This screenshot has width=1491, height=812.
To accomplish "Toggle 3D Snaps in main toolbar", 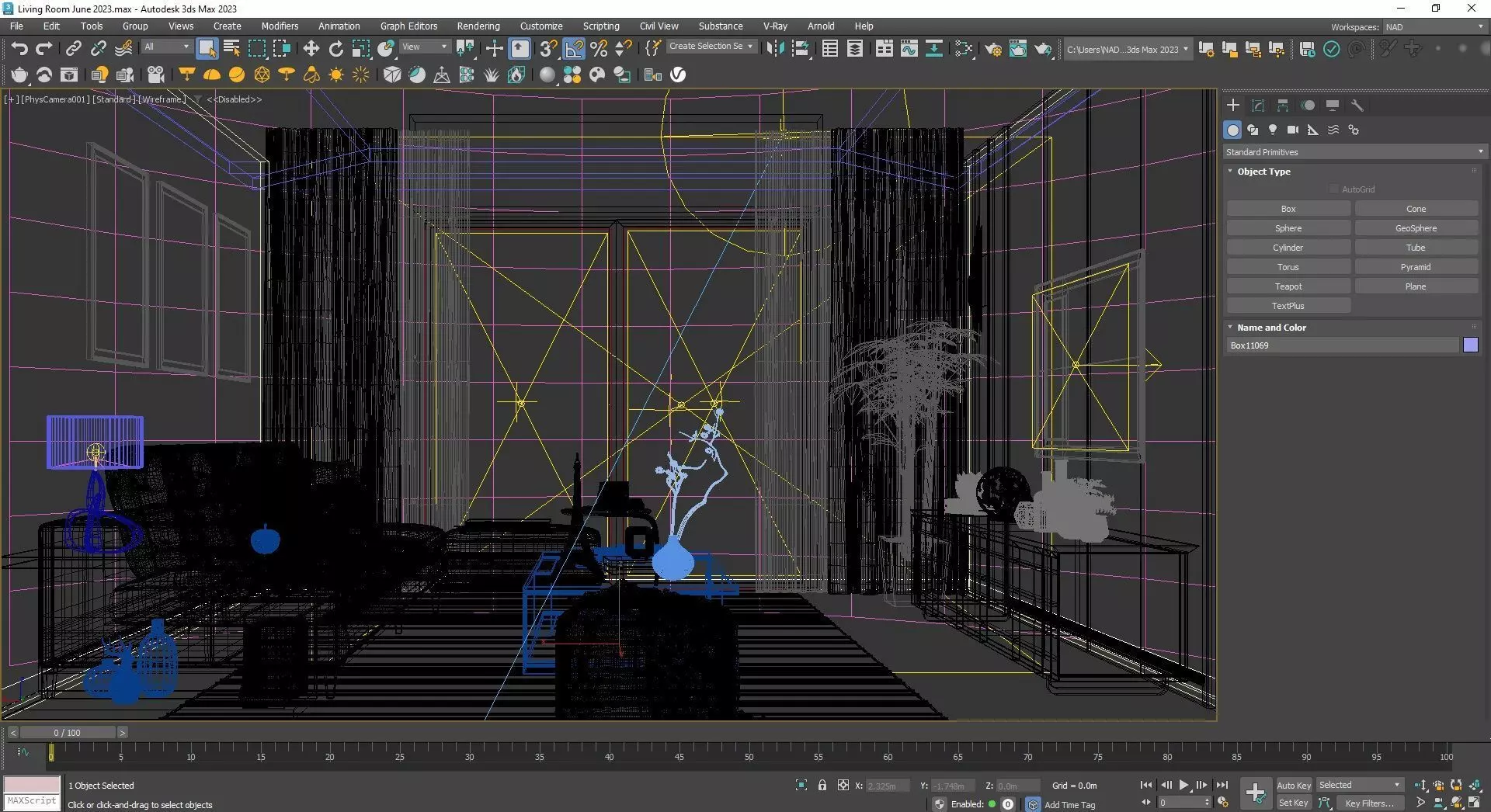I will (548, 49).
